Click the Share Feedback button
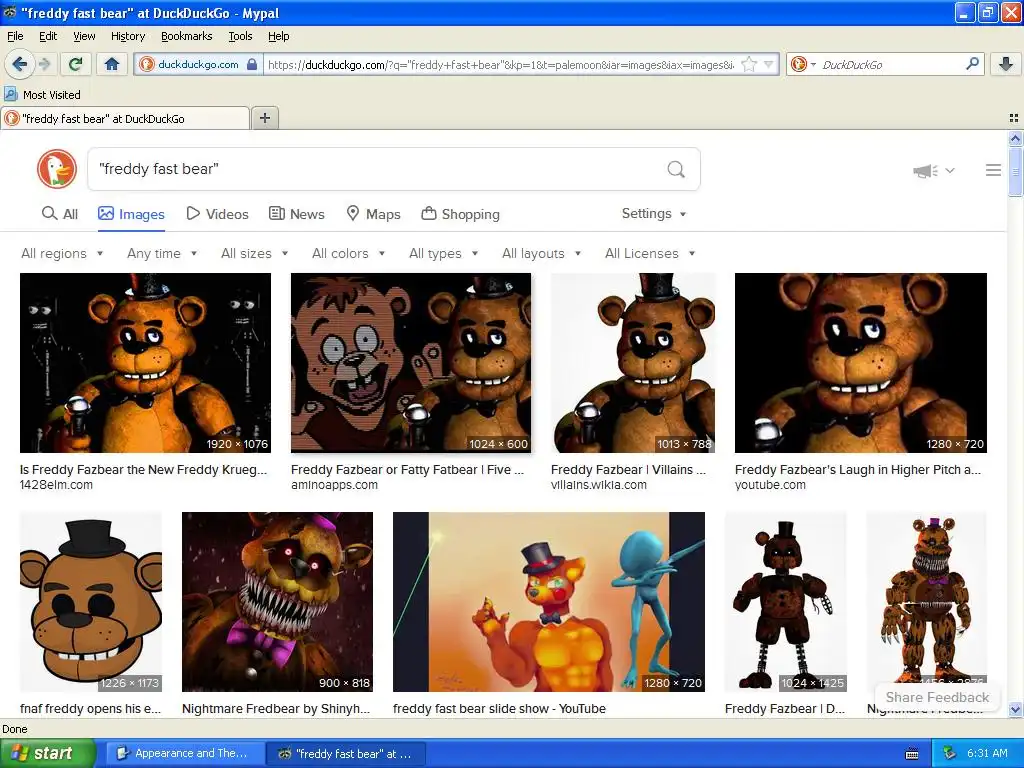The image size is (1024, 768). click(x=937, y=697)
